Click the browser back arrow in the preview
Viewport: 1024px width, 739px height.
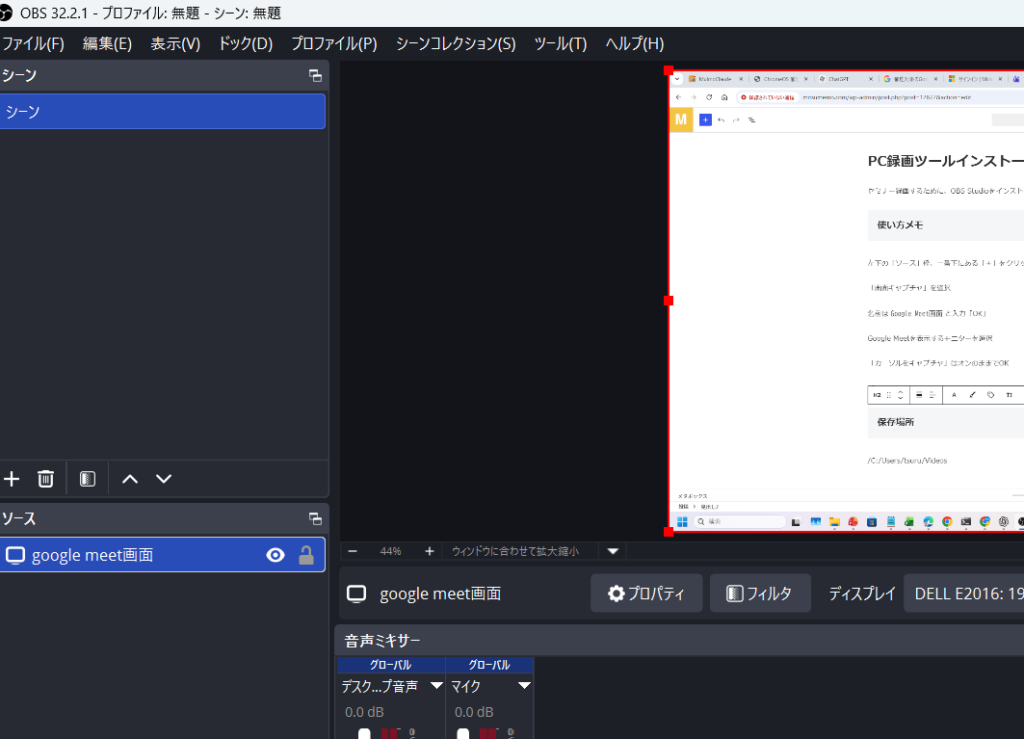(x=679, y=97)
